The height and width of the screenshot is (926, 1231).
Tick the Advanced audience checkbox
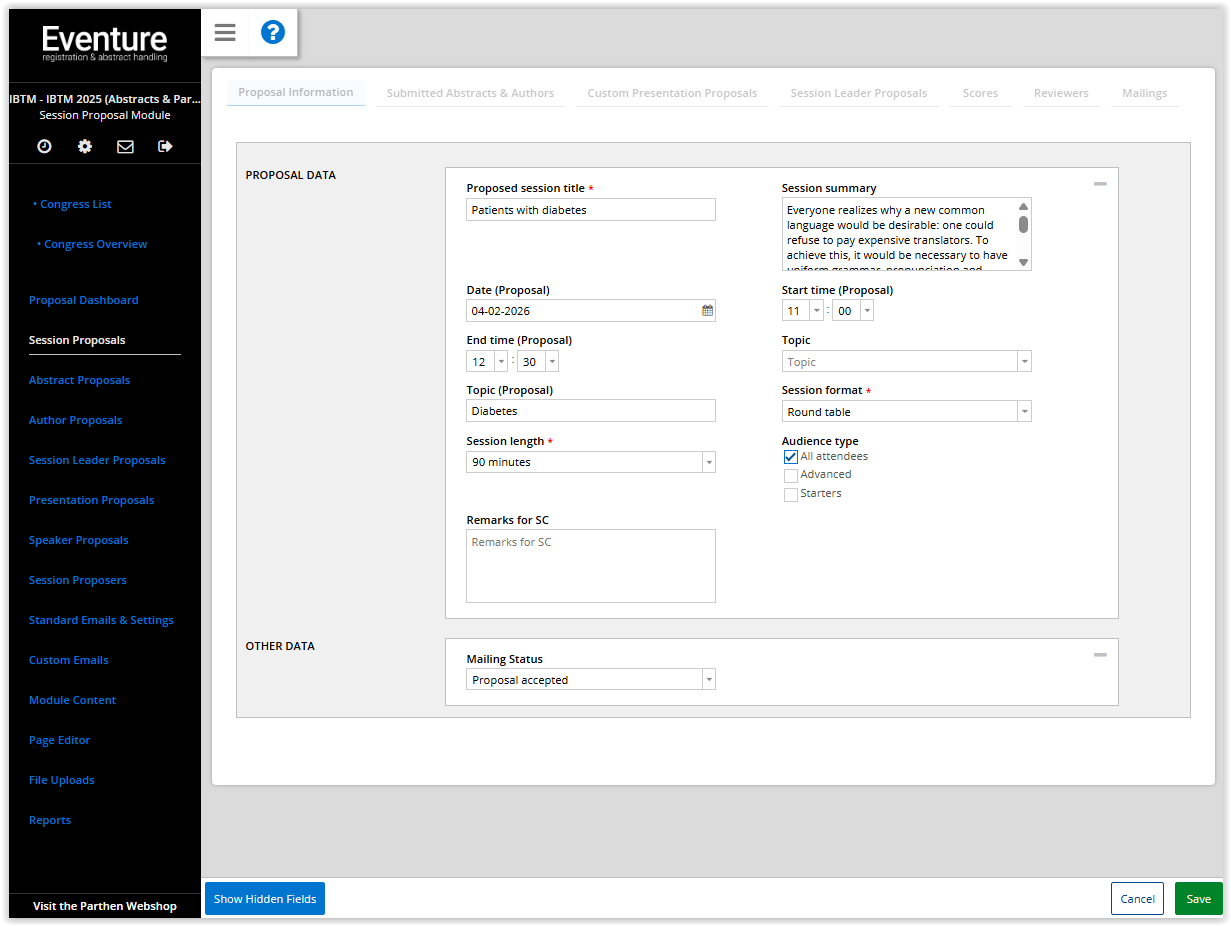[790, 475]
